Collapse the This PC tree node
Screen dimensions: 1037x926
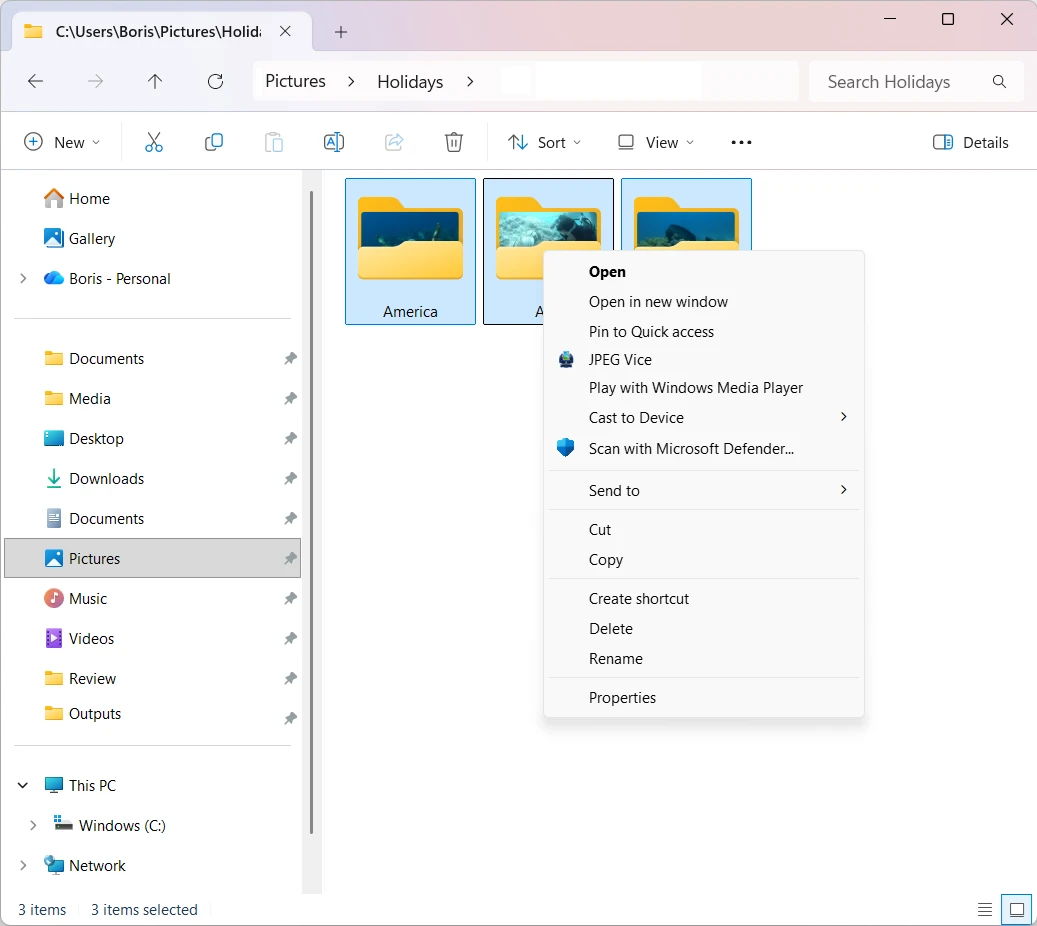pos(22,785)
